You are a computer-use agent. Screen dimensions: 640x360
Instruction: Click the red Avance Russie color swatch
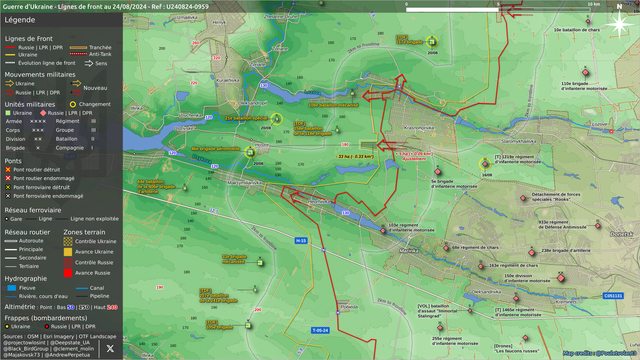[68, 273]
